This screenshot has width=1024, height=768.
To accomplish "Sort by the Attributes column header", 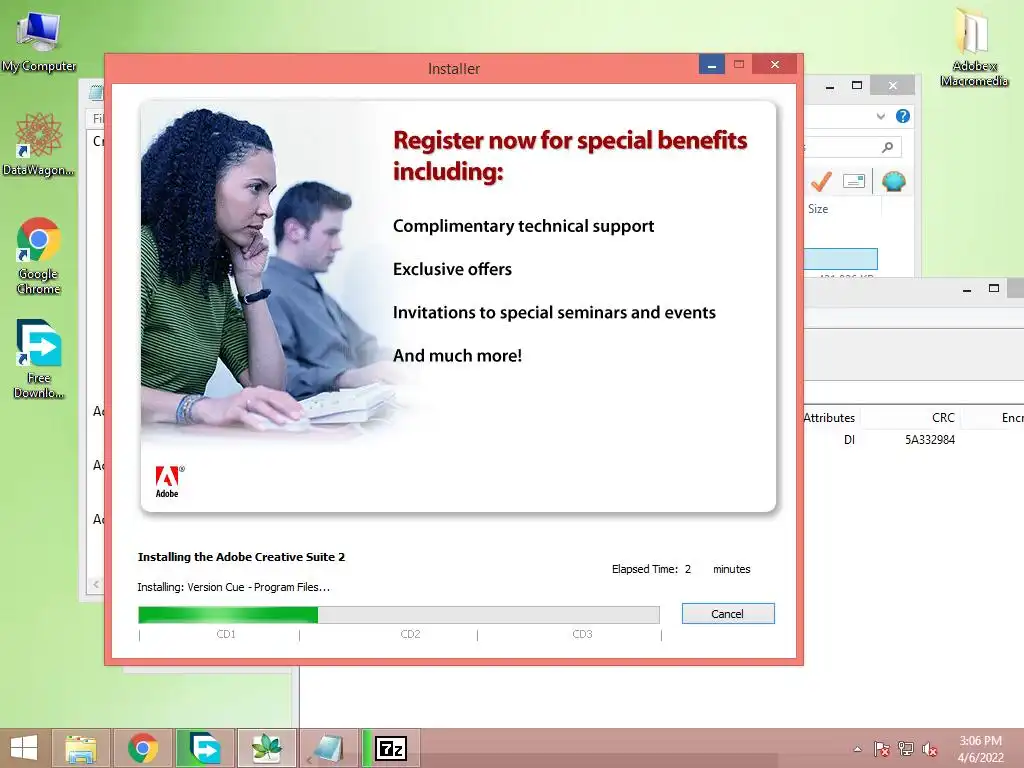I will 829,418.
